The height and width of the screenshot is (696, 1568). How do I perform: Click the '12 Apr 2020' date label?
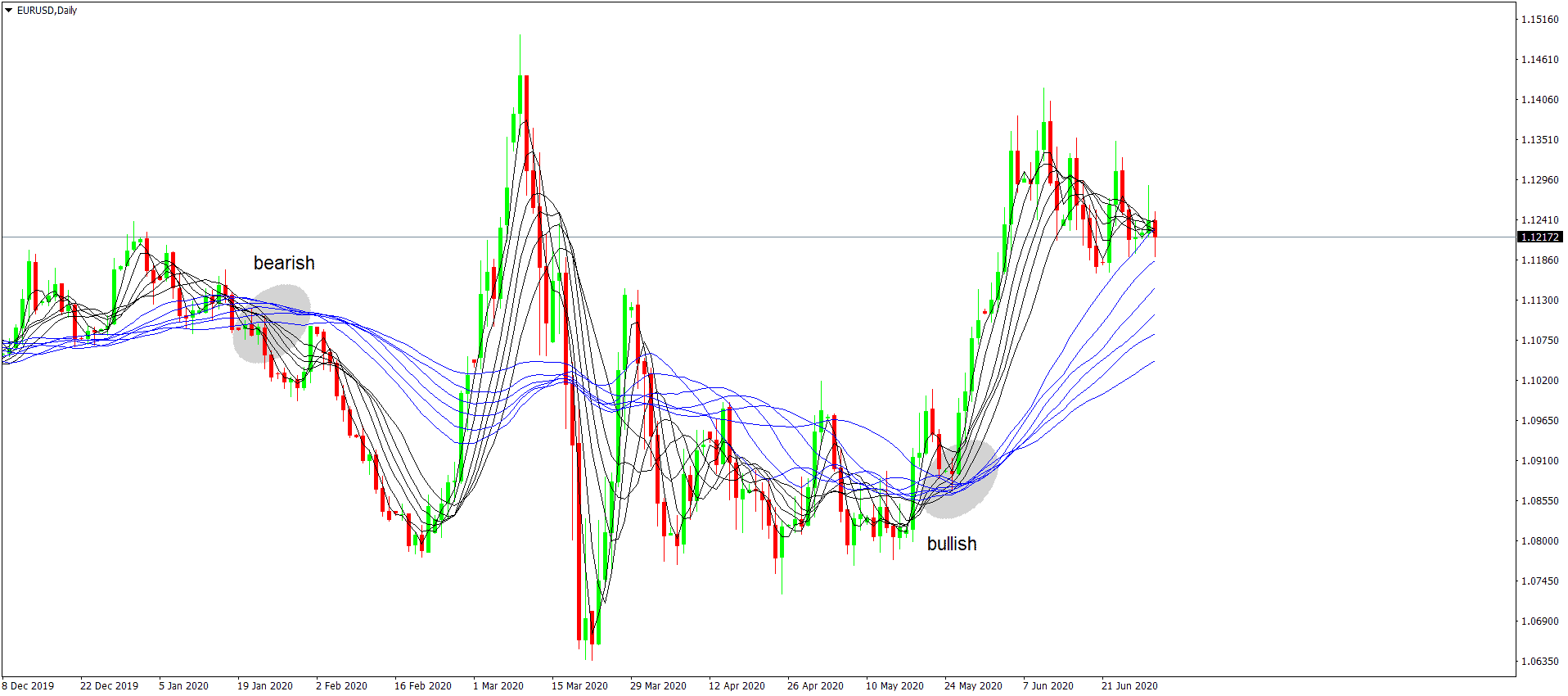click(737, 685)
